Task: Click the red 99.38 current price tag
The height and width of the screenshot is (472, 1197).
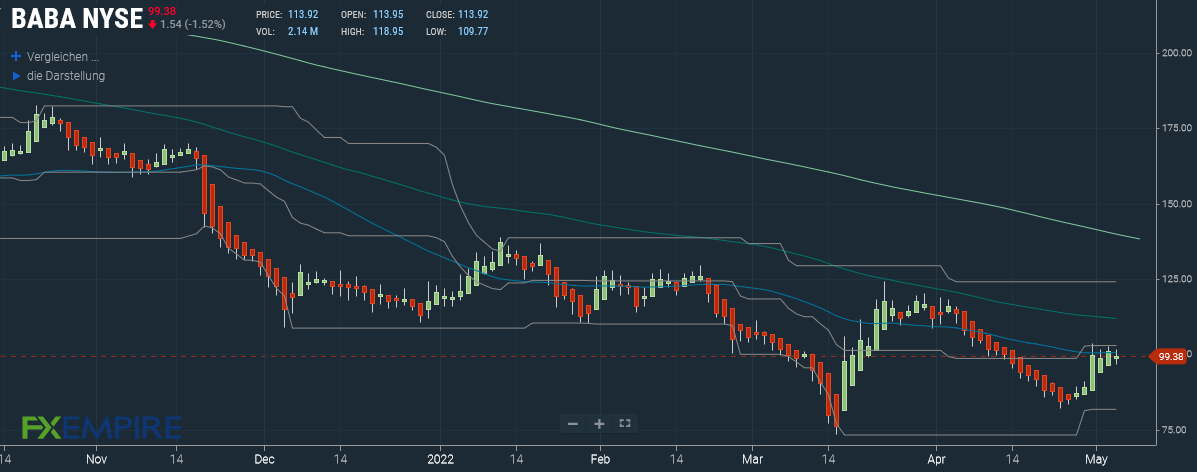Action: point(1170,356)
